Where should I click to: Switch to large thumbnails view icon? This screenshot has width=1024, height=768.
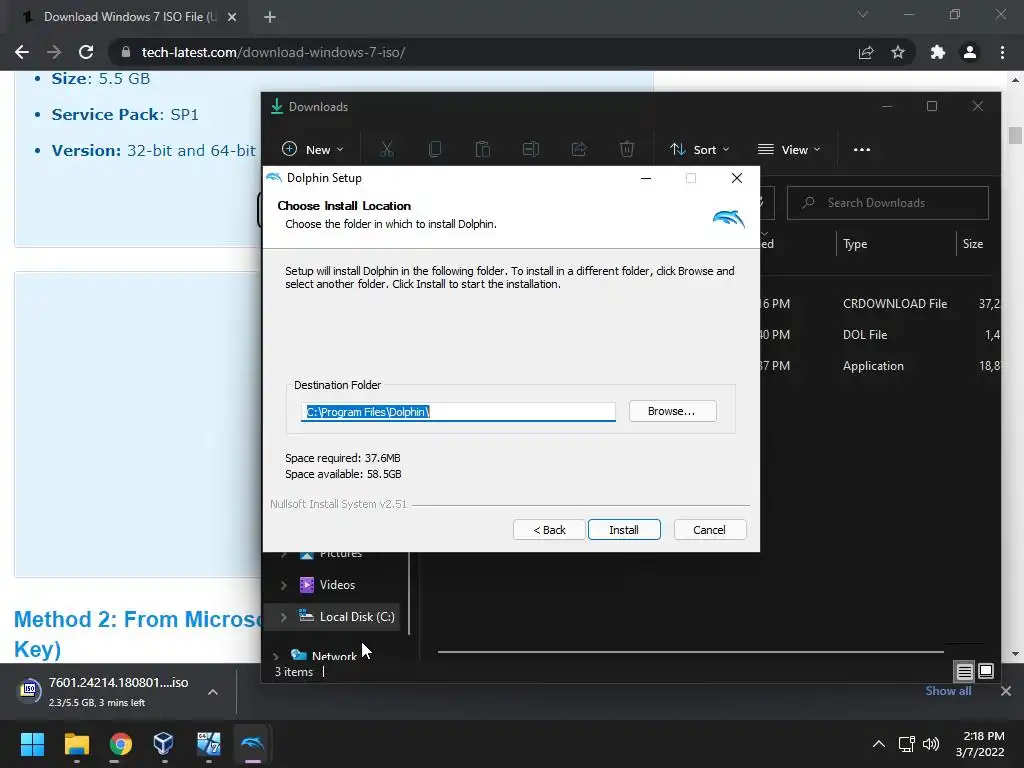(986, 671)
